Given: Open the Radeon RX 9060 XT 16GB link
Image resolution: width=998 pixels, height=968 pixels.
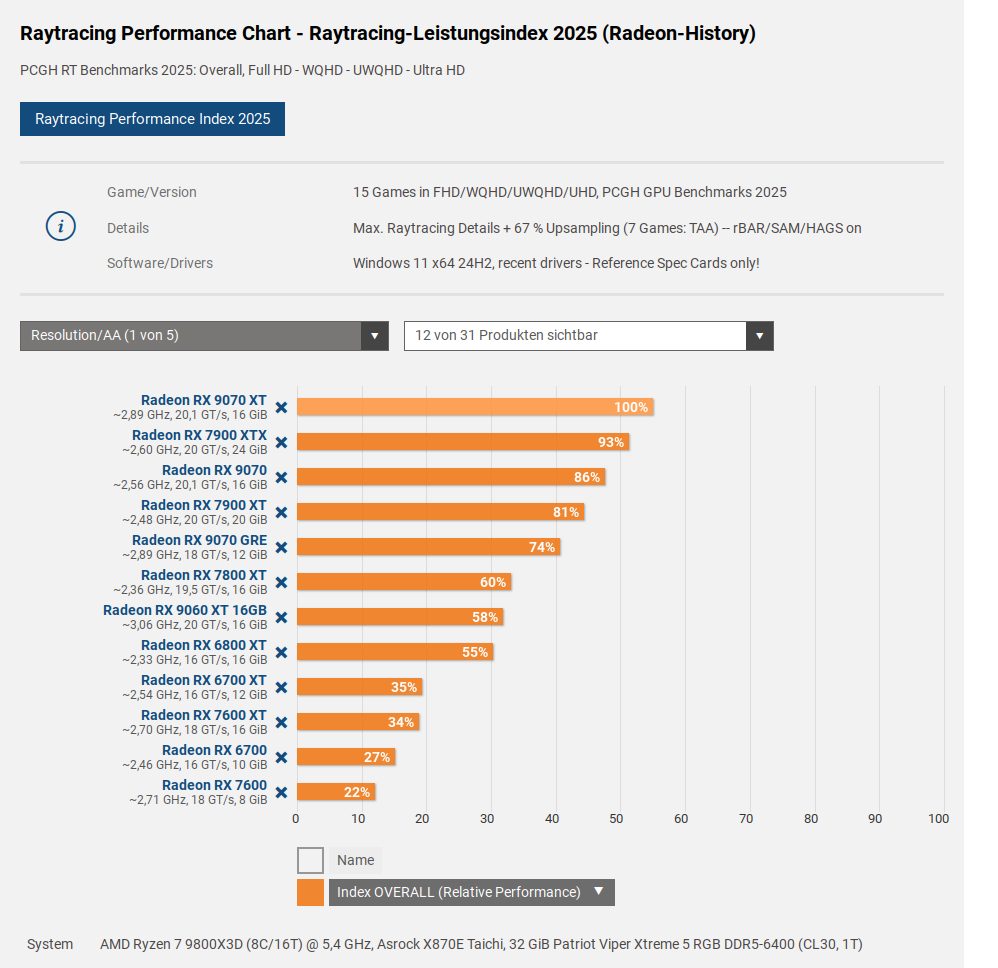Looking at the screenshot, I should point(185,610).
